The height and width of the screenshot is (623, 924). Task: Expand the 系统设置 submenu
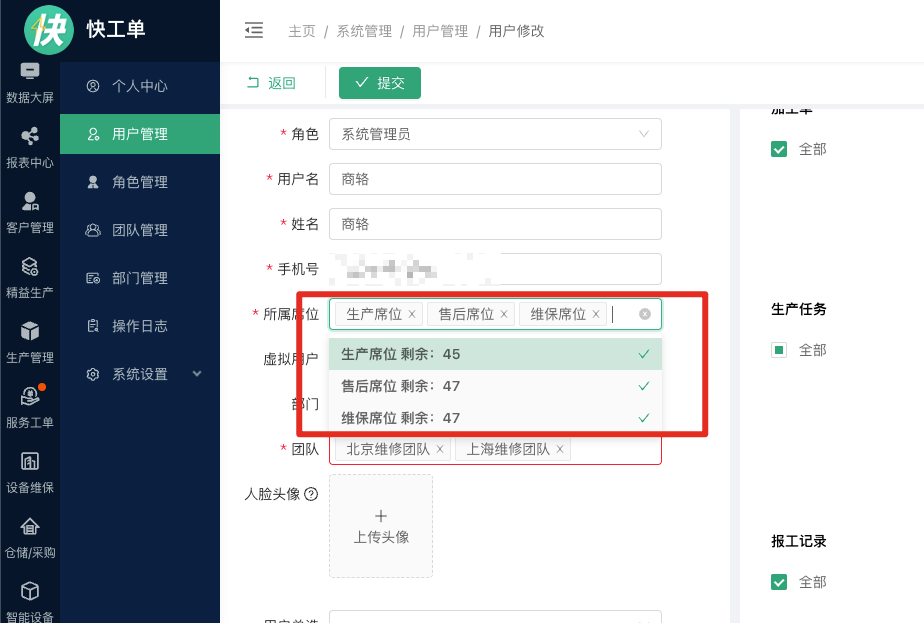click(140, 374)
